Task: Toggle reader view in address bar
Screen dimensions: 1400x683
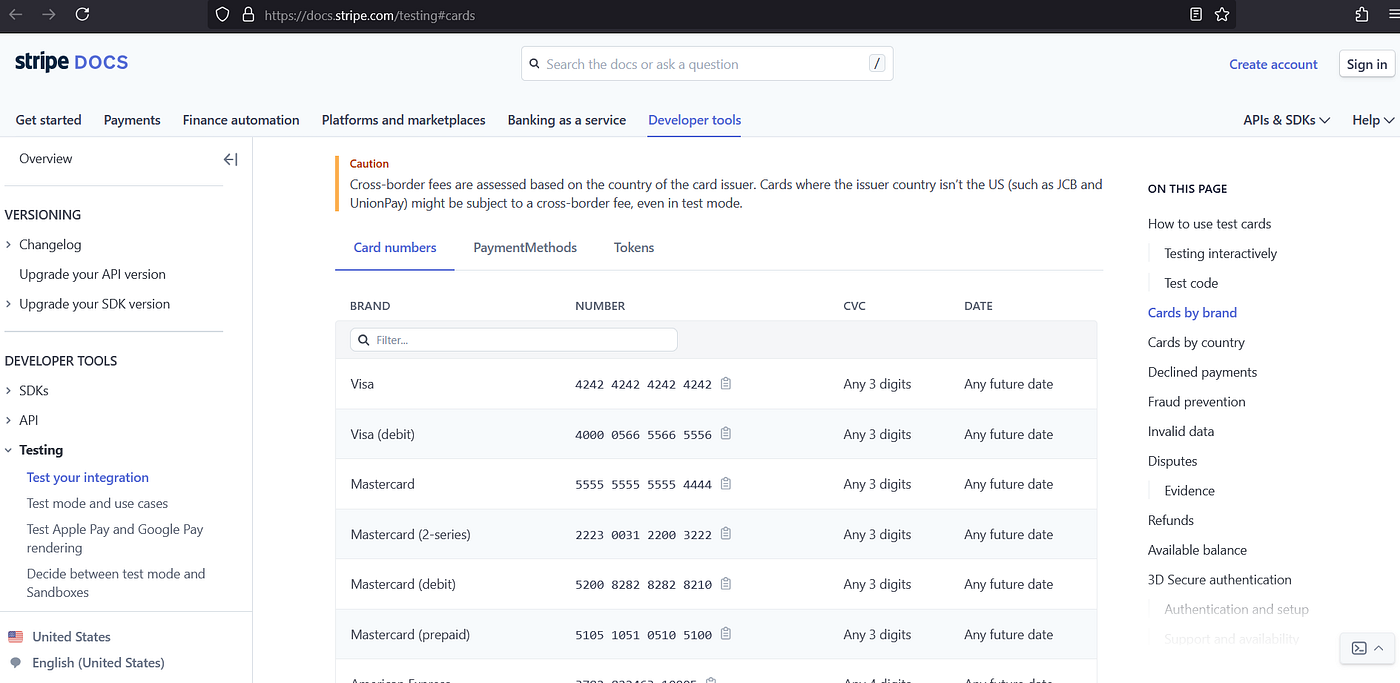Action: (1196, 15)
